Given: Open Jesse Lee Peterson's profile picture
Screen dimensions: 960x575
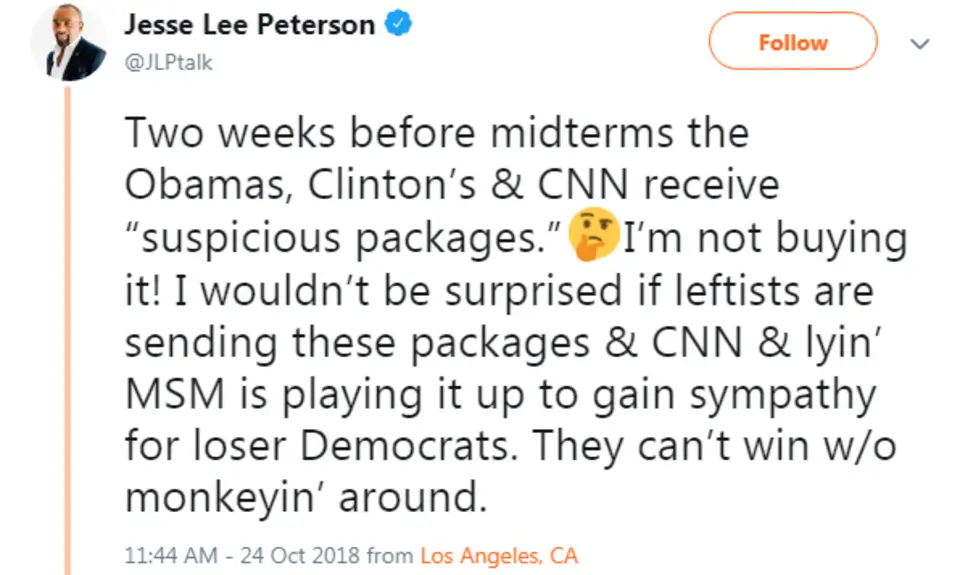Looking at the screenshot, I should pyautogui.click(x=69, y=44).
